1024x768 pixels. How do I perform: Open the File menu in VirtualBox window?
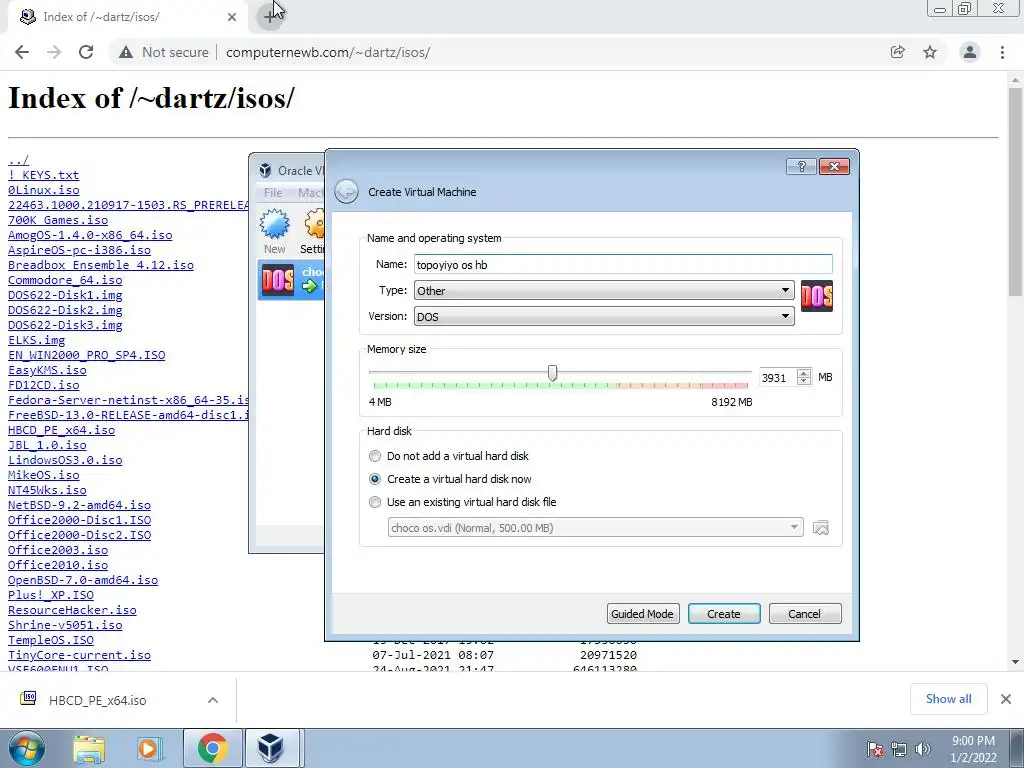click(273, 193)
